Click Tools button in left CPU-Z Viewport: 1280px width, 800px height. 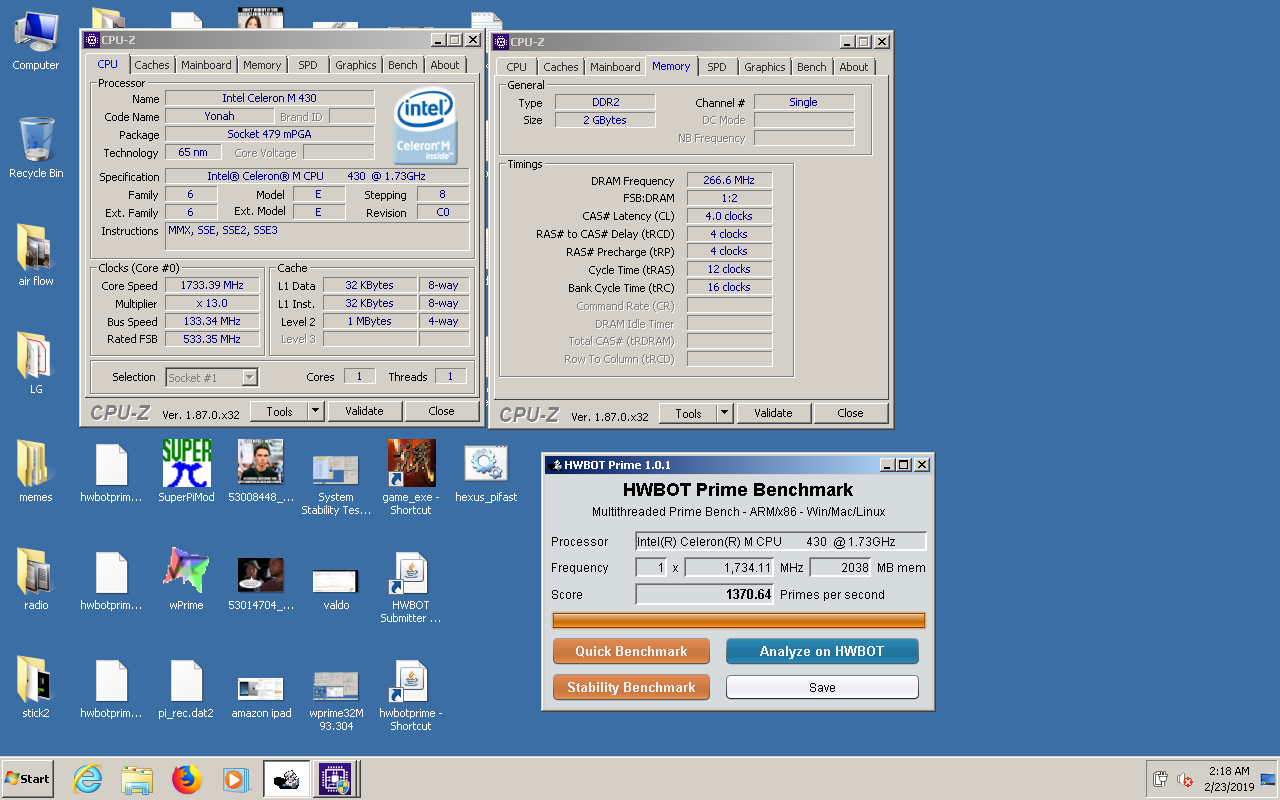point(279,411)
